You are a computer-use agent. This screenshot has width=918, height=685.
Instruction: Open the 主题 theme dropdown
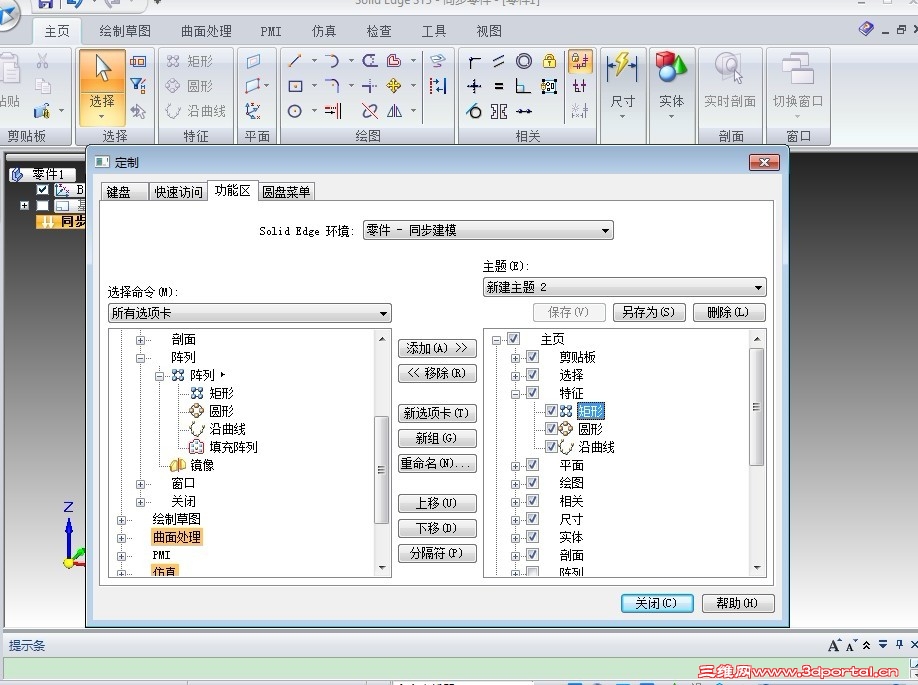point(625,287)
